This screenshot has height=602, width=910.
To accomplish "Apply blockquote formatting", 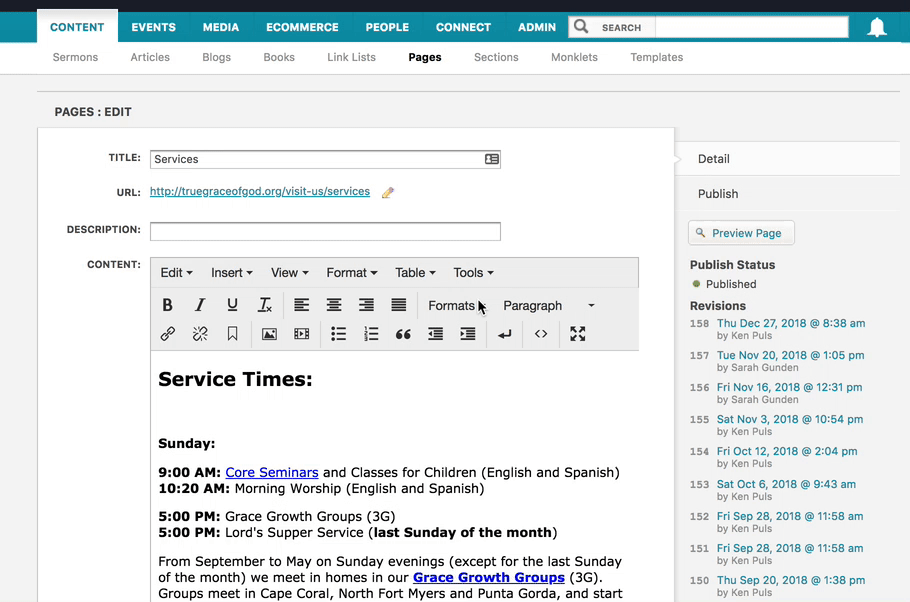I will (x=403, y=334).
